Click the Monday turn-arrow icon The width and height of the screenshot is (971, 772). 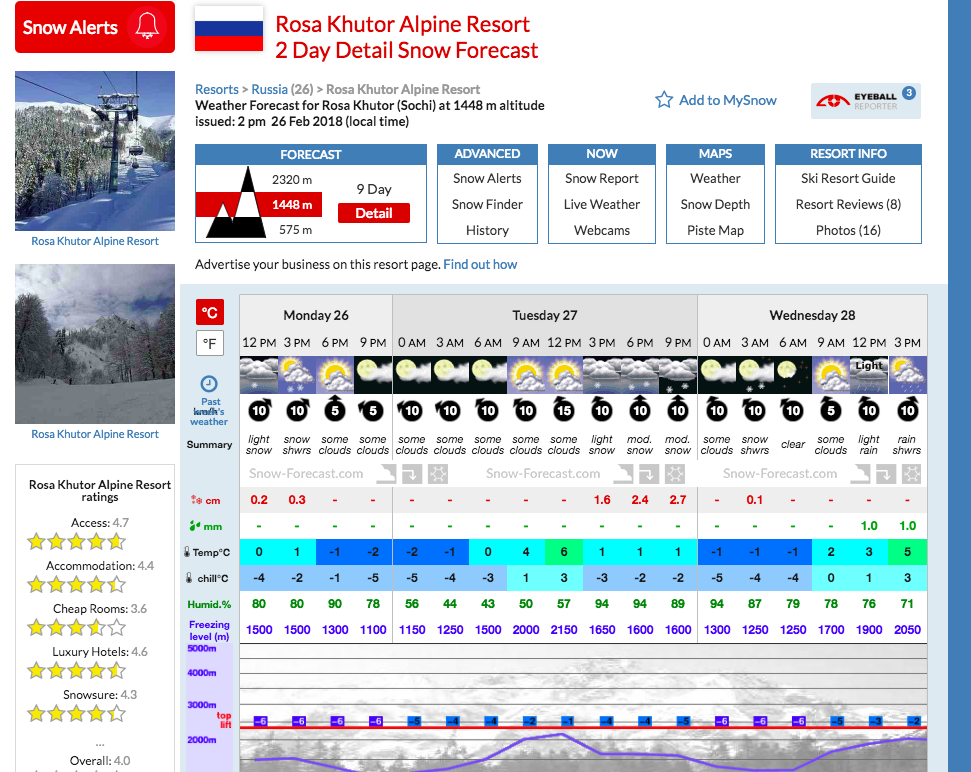pyautogui.click(x=412, y=474)
